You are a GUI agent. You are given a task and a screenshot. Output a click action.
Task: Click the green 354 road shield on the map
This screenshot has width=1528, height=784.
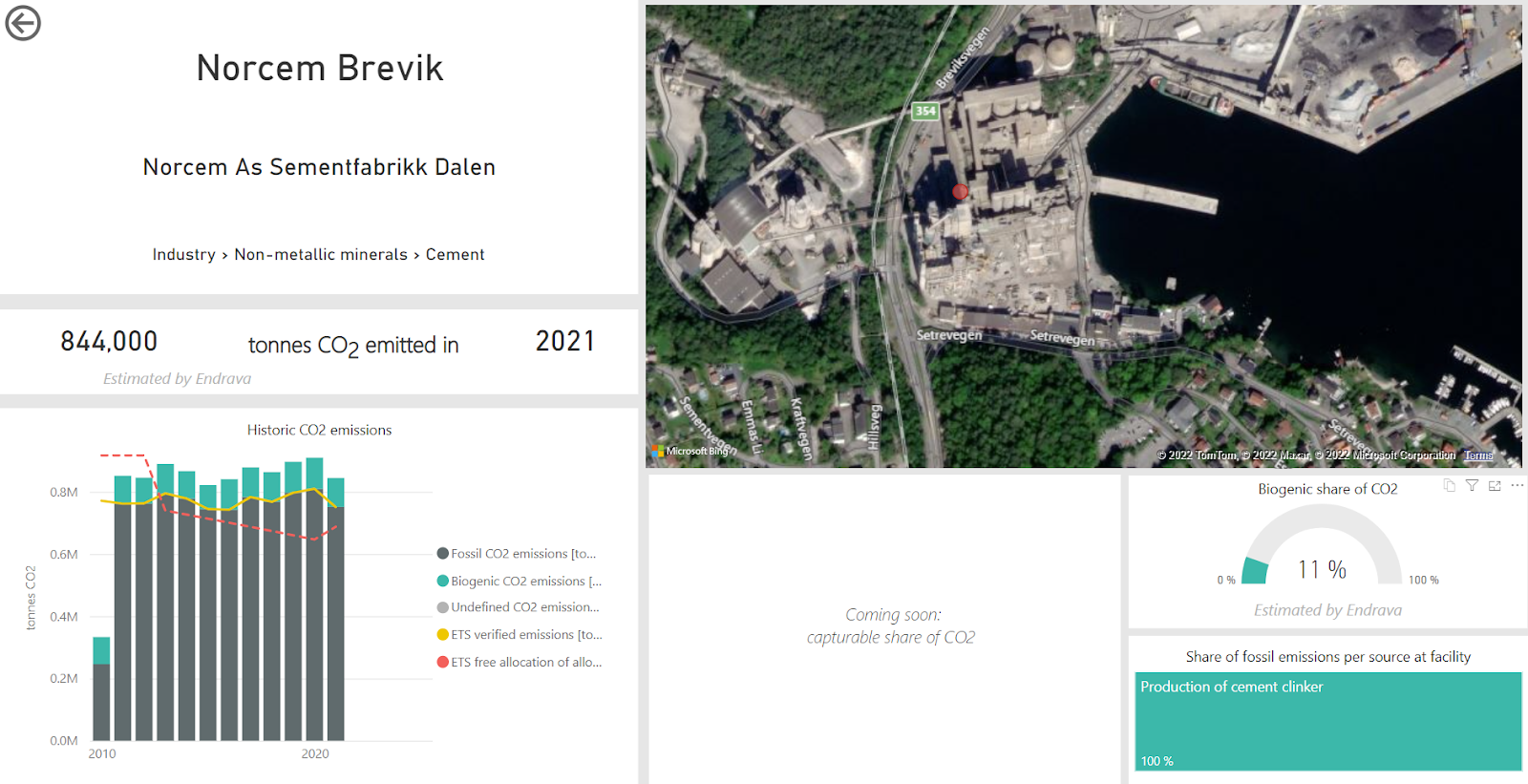click(x=925, y=111)
